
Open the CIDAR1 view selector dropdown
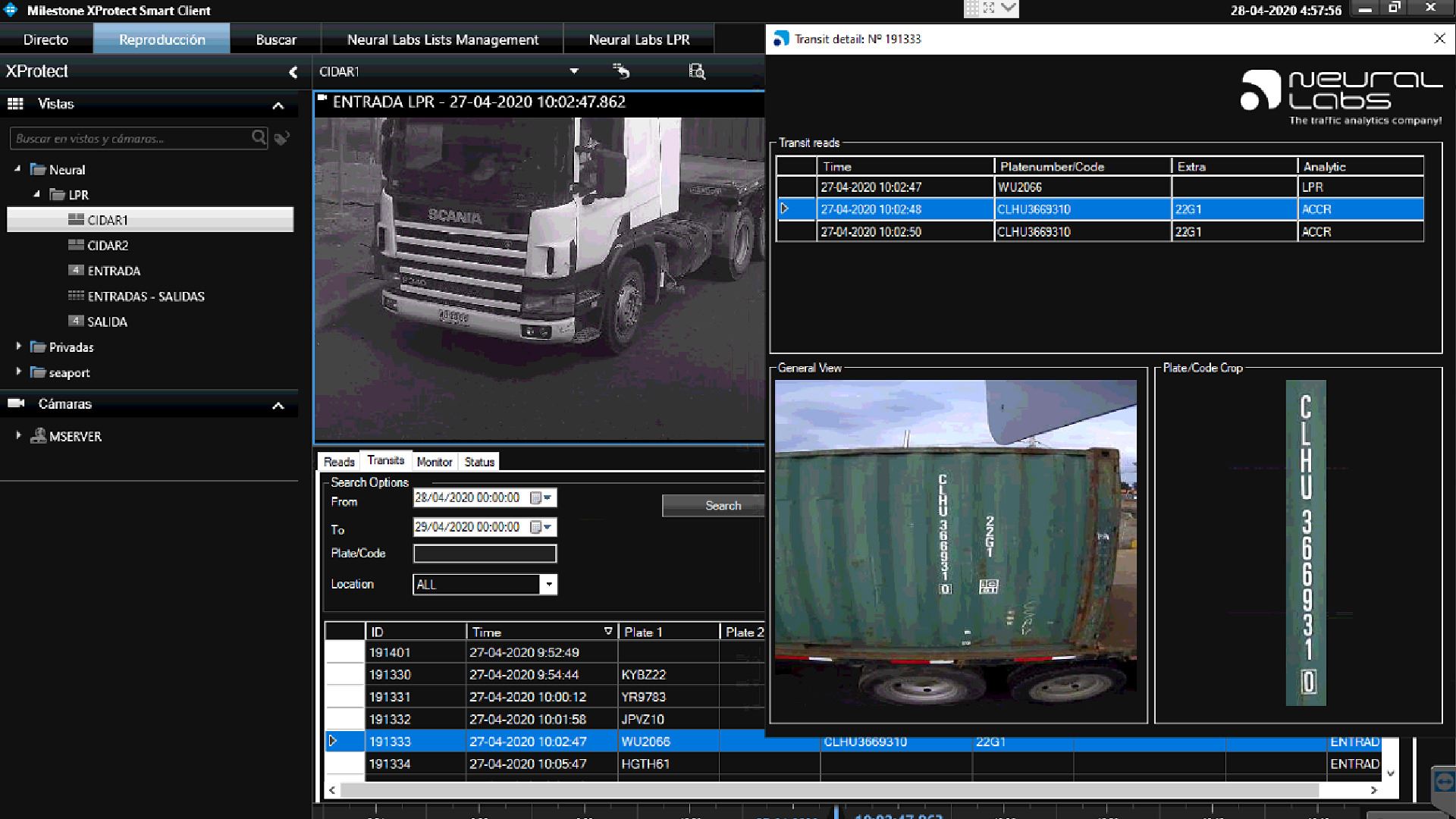(x=574, y=71)
